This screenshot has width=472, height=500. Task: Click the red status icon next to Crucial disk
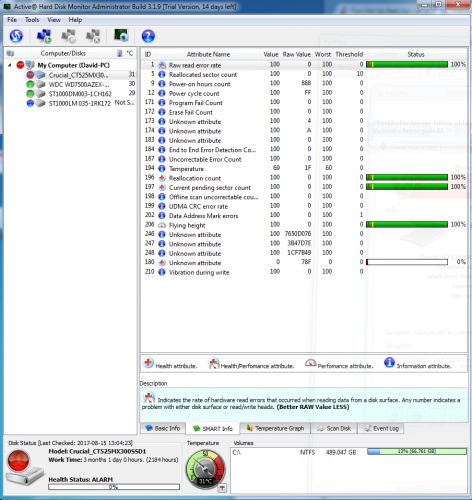click(x=30, y=75)
